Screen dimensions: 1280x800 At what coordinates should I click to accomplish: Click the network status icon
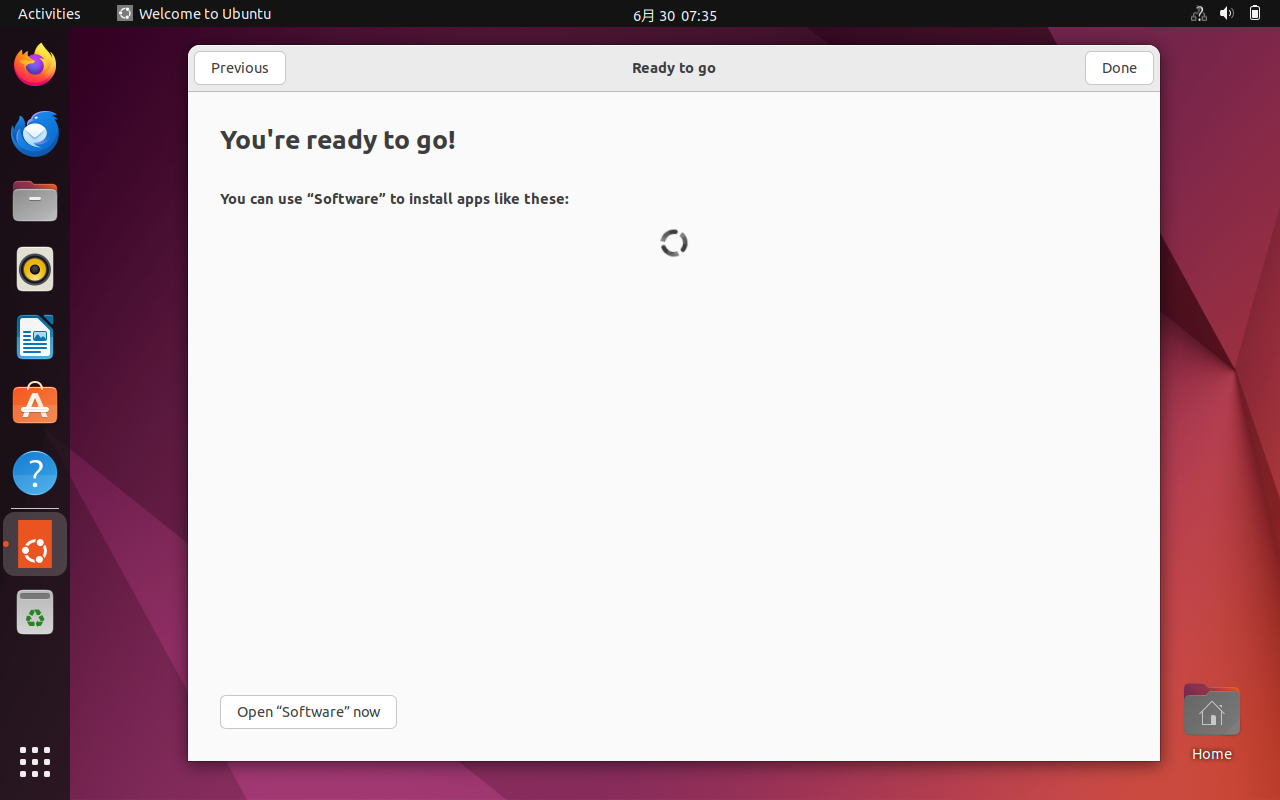pyautogui.click(x=1198, y=14)
